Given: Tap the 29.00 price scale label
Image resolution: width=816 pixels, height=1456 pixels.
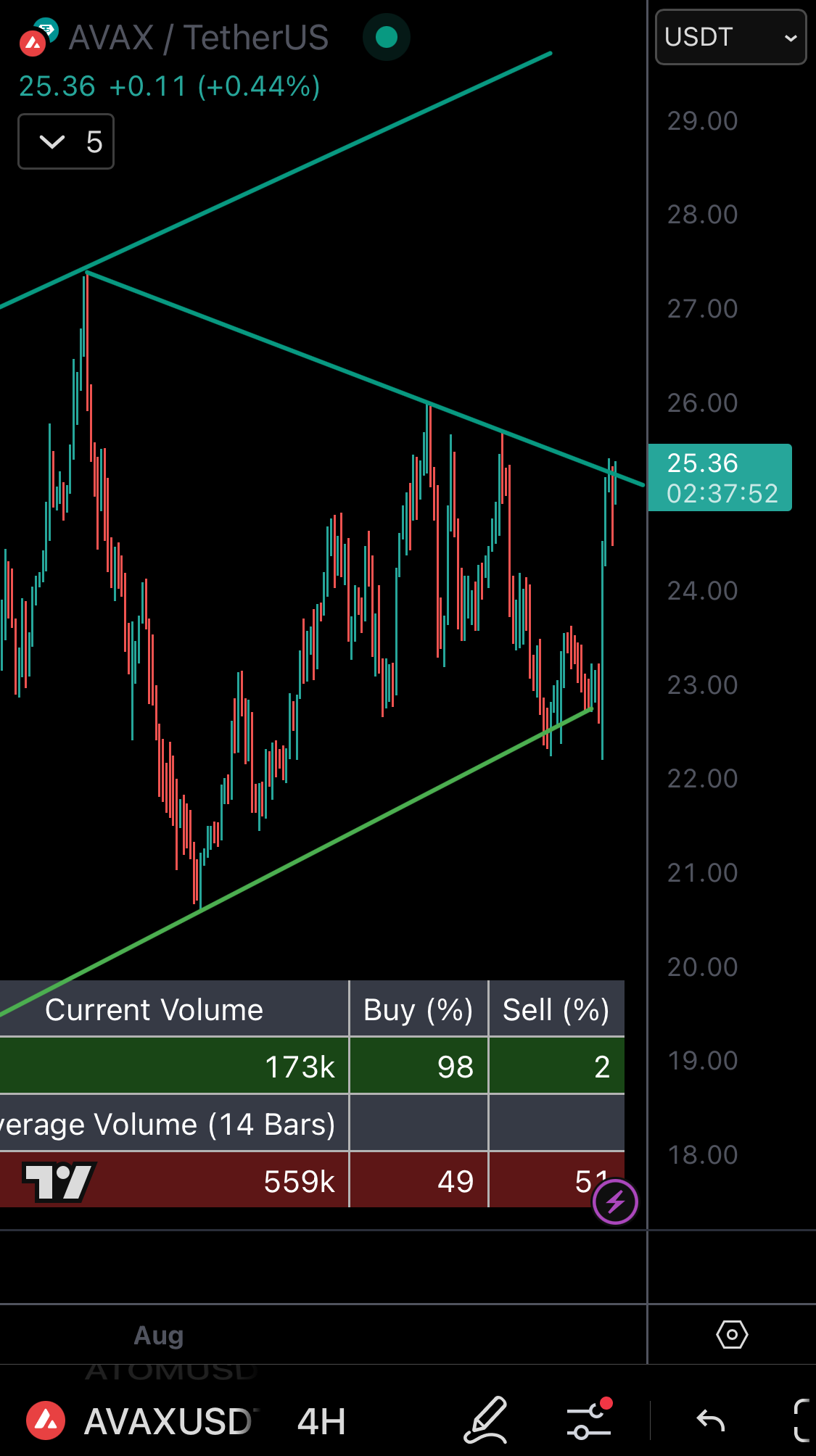Looking at the screenshot, I should coord(702,121).
